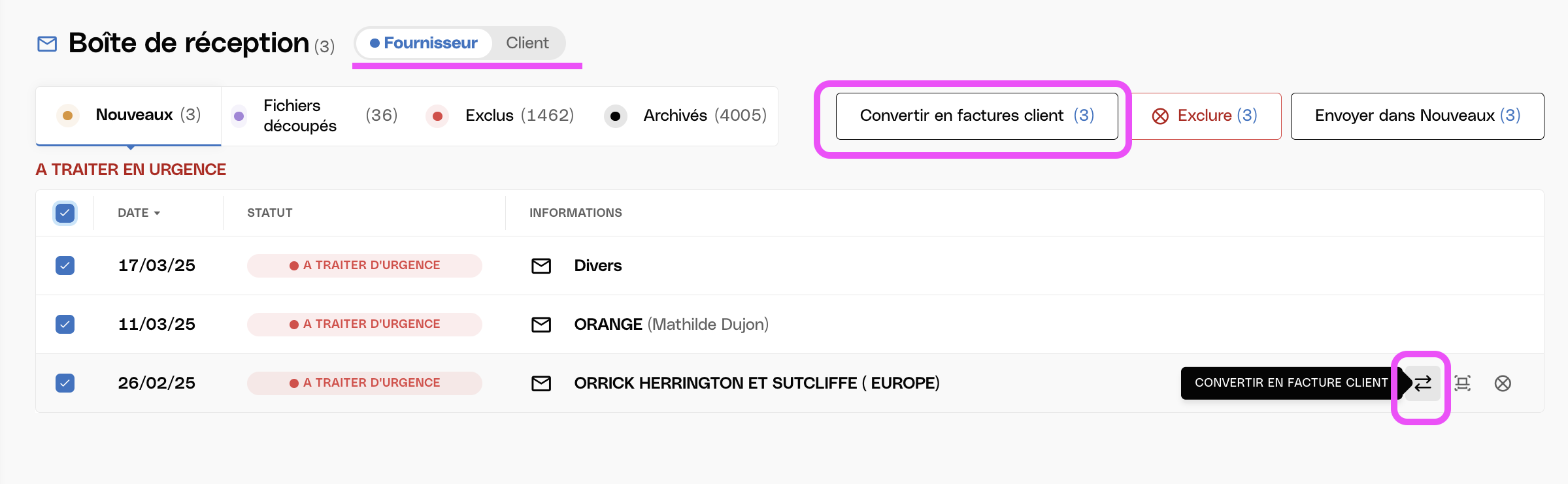Open the Fichiers découpés tab
Screen dimensions: 1568x484
[315, 116]
